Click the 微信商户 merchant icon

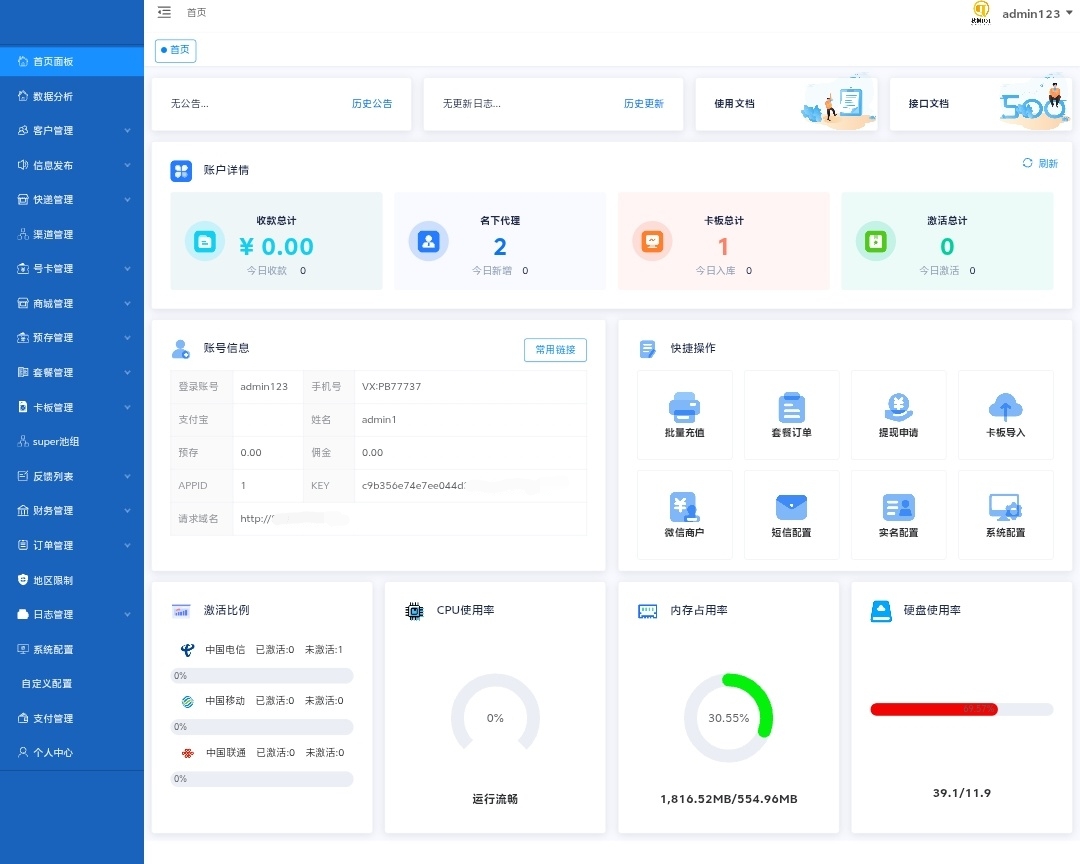tap(684, 507)
